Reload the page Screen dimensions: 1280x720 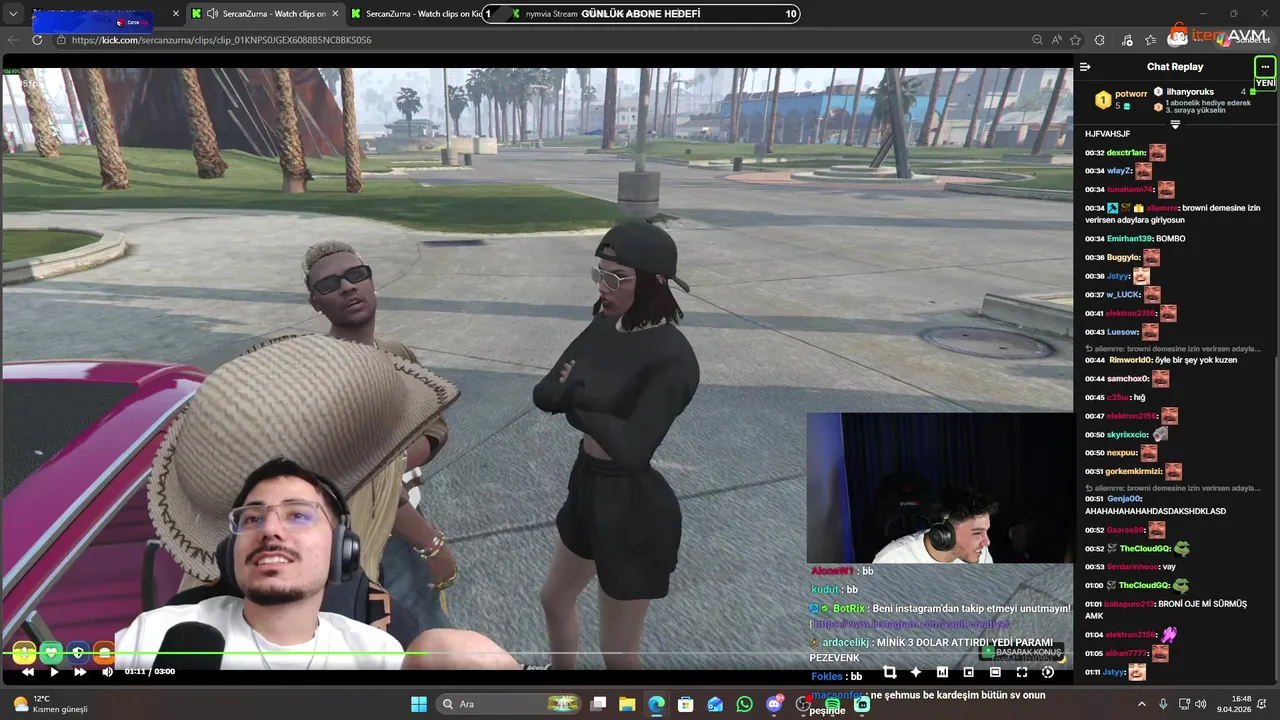[37, 40]
